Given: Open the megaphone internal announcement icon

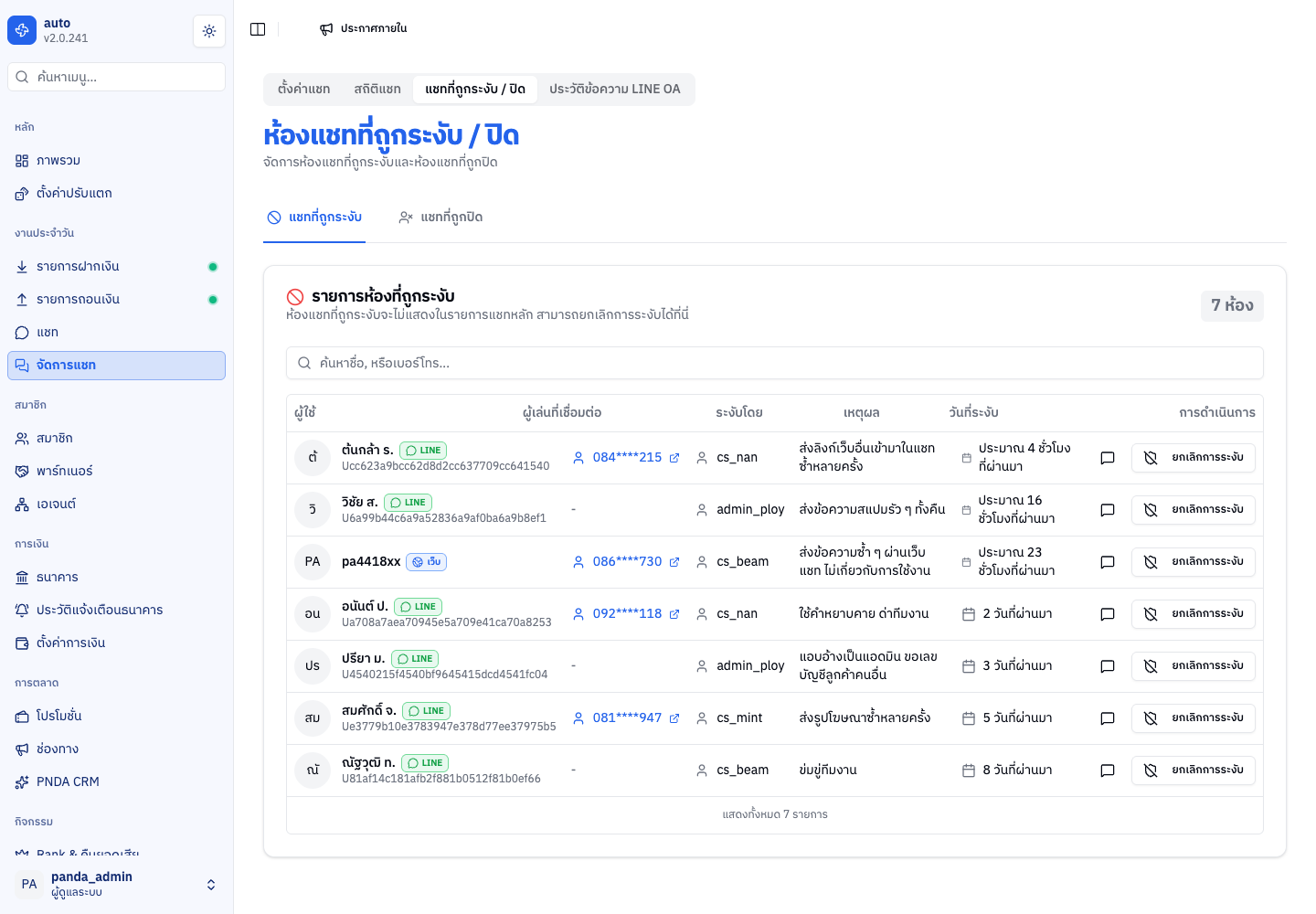Looking at the screenshot, I should [326, 29].
